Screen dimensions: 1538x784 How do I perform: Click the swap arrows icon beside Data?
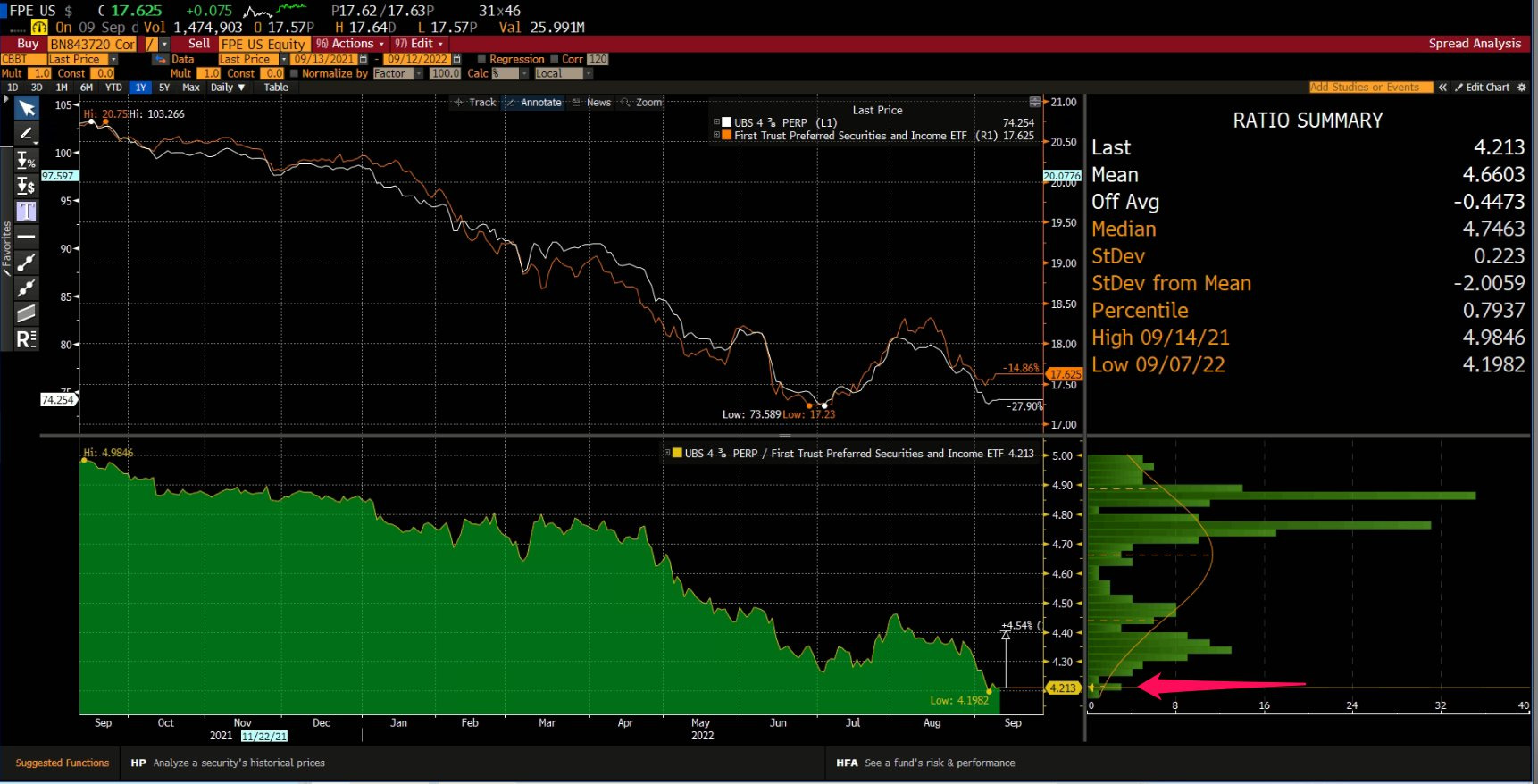[161, 59]
